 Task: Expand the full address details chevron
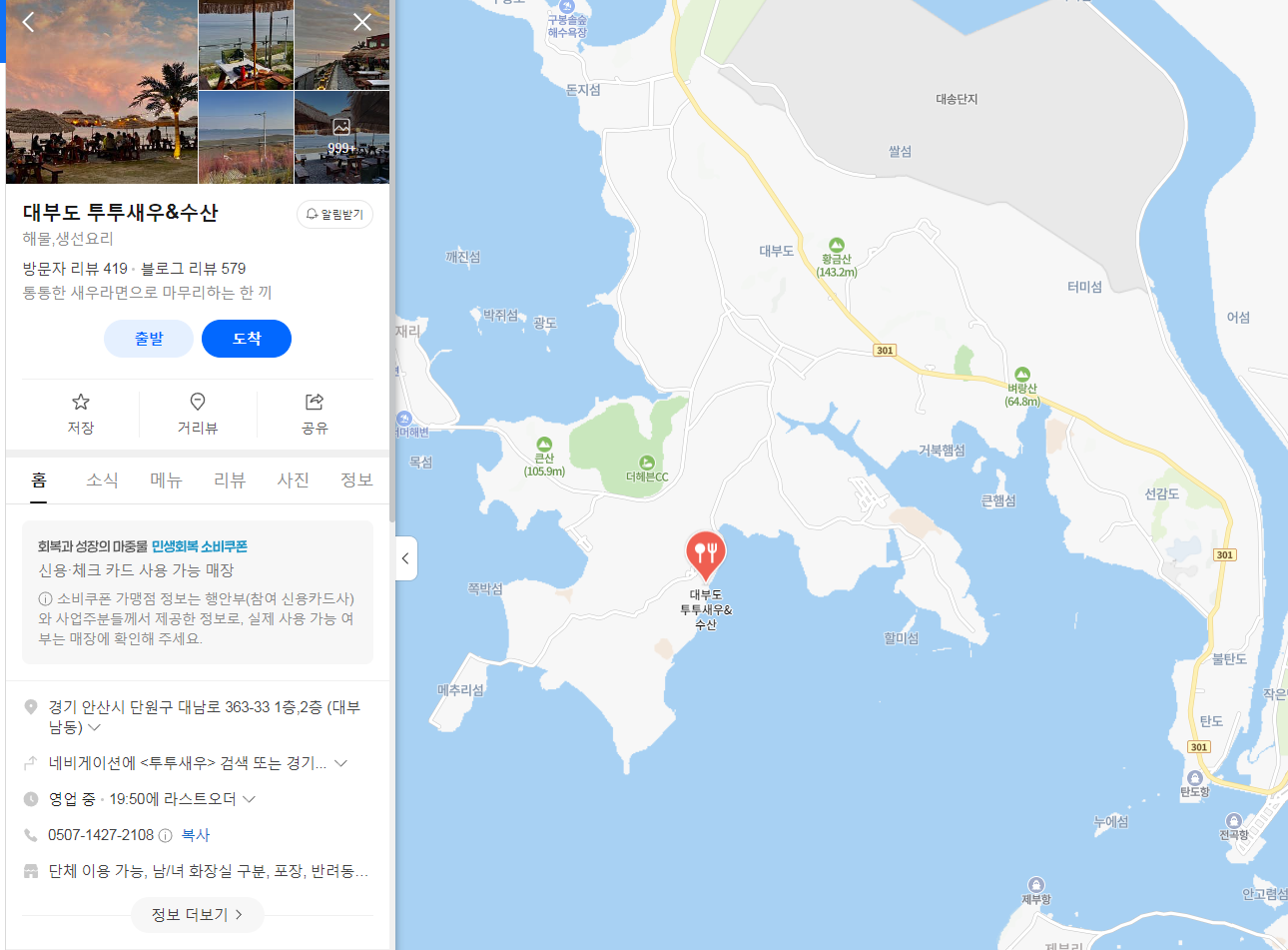[x=94, y=728]
